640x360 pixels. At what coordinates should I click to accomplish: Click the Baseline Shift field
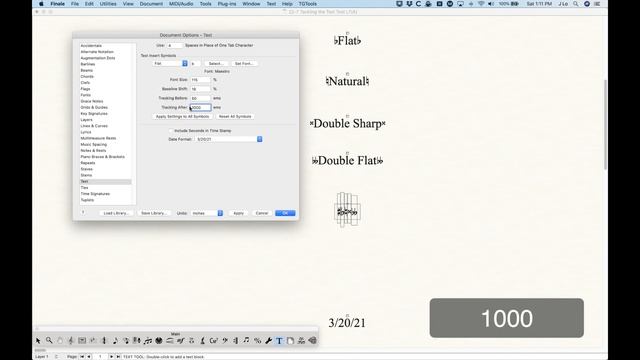point(200,89)
